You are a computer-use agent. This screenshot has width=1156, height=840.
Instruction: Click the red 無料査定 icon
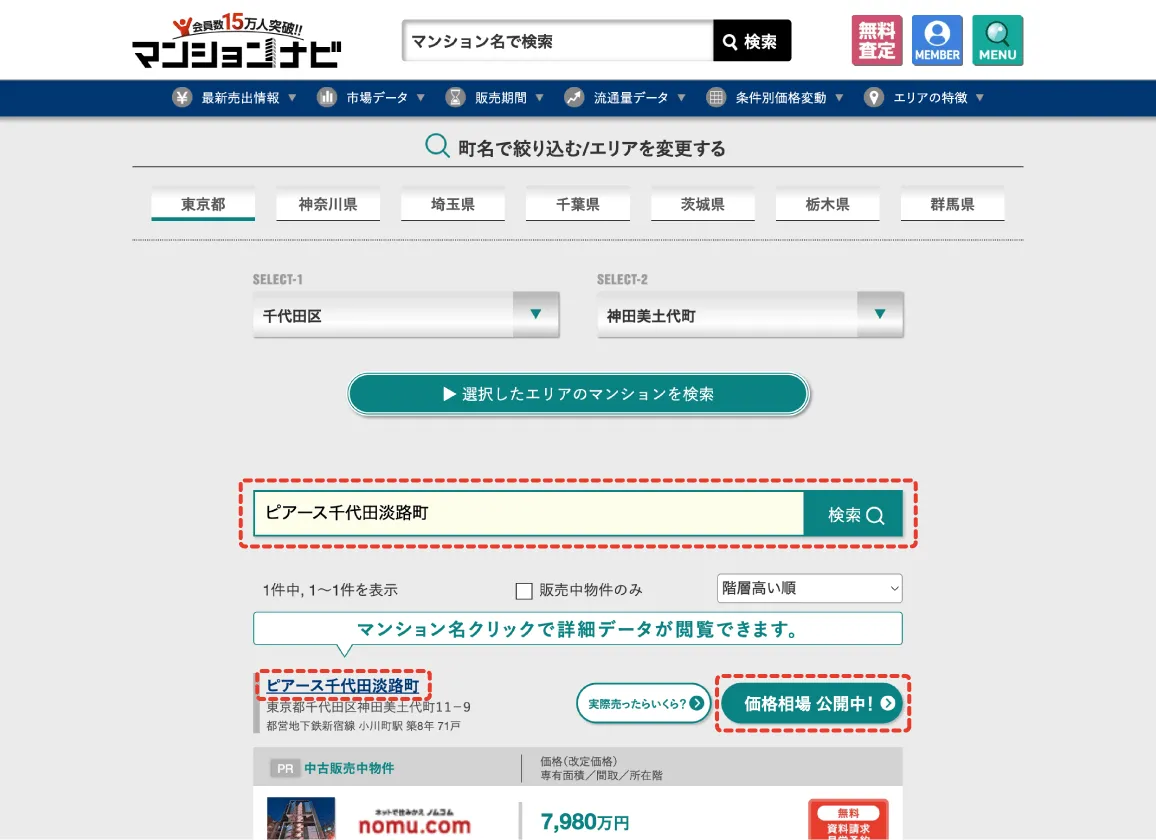(876, 40)
